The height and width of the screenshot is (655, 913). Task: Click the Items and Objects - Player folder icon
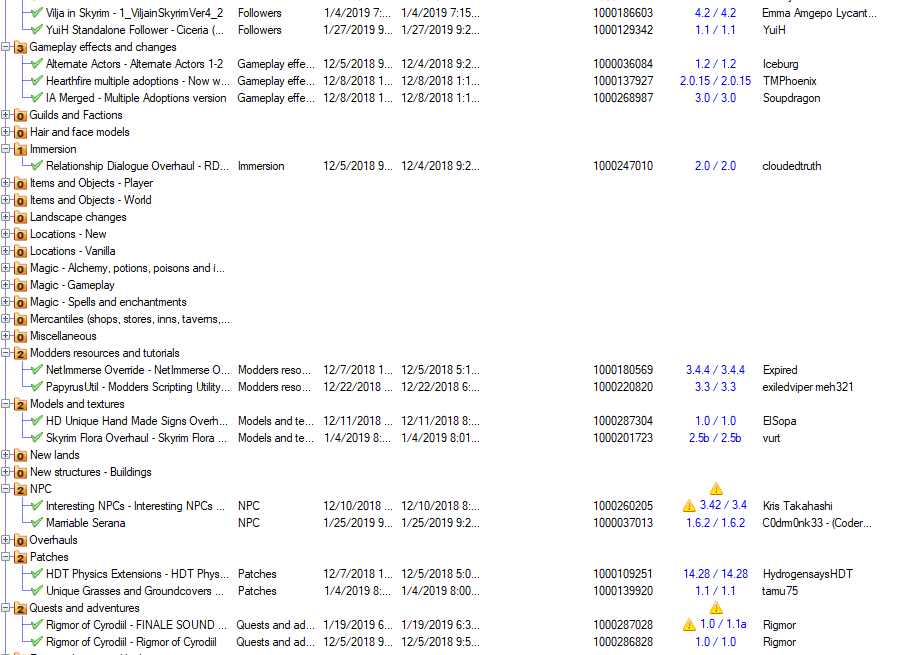[x=20, y=184]
